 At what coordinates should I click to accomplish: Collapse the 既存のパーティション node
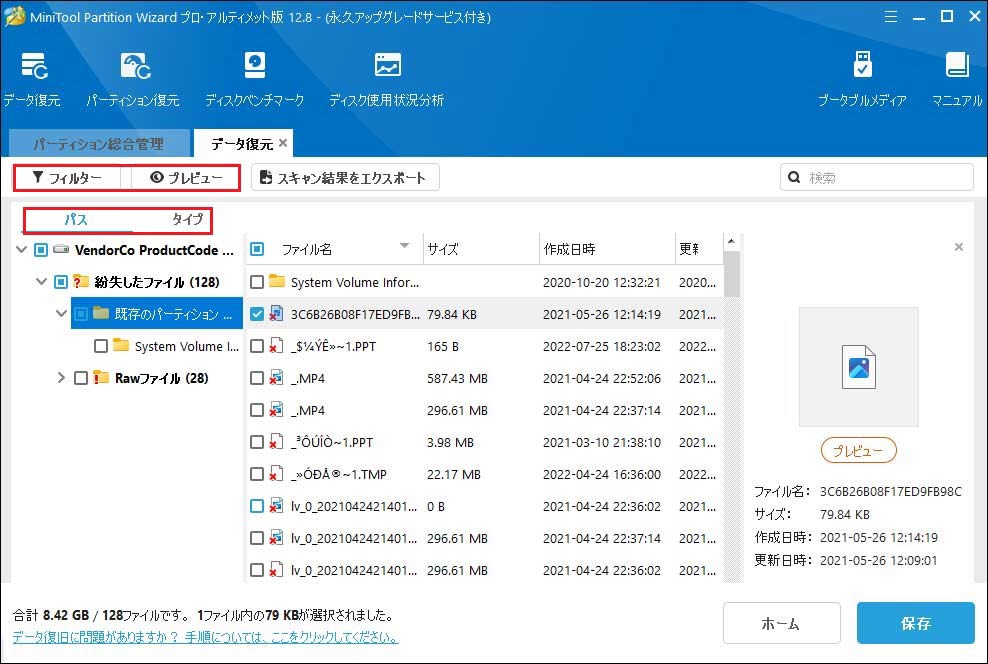coord(62,313)
